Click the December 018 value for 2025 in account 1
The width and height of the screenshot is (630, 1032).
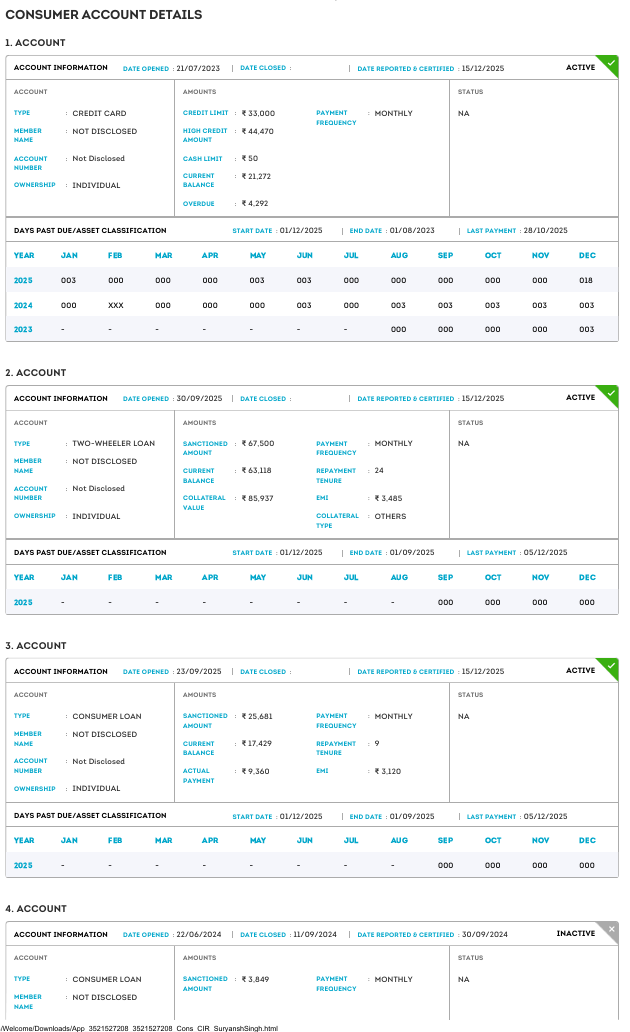(x=587, y=281)
